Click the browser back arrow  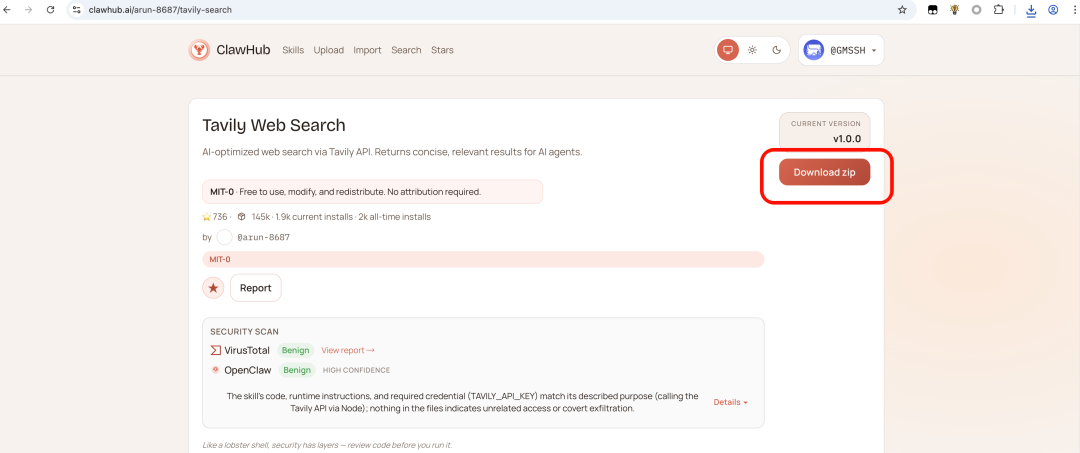pyautogui.click(x=7, y=10)
